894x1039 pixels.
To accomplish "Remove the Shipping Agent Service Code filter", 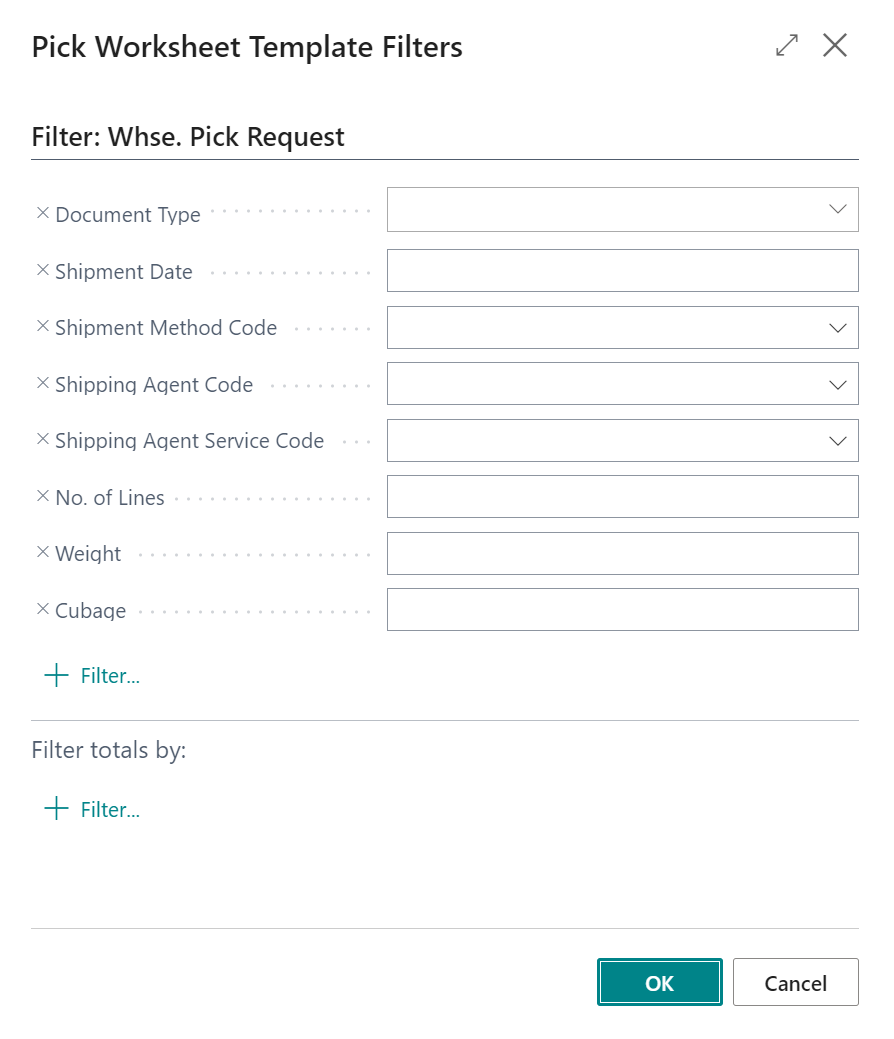I will tap(42, 440).
